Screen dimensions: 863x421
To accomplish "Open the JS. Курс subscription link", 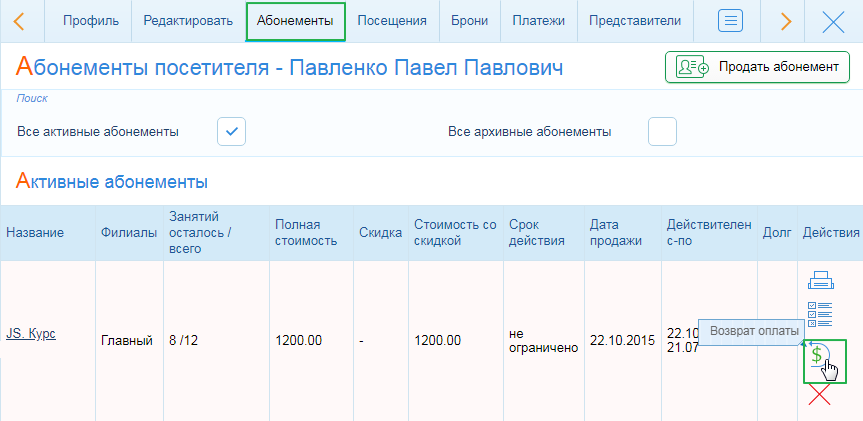I will (31, 333).
